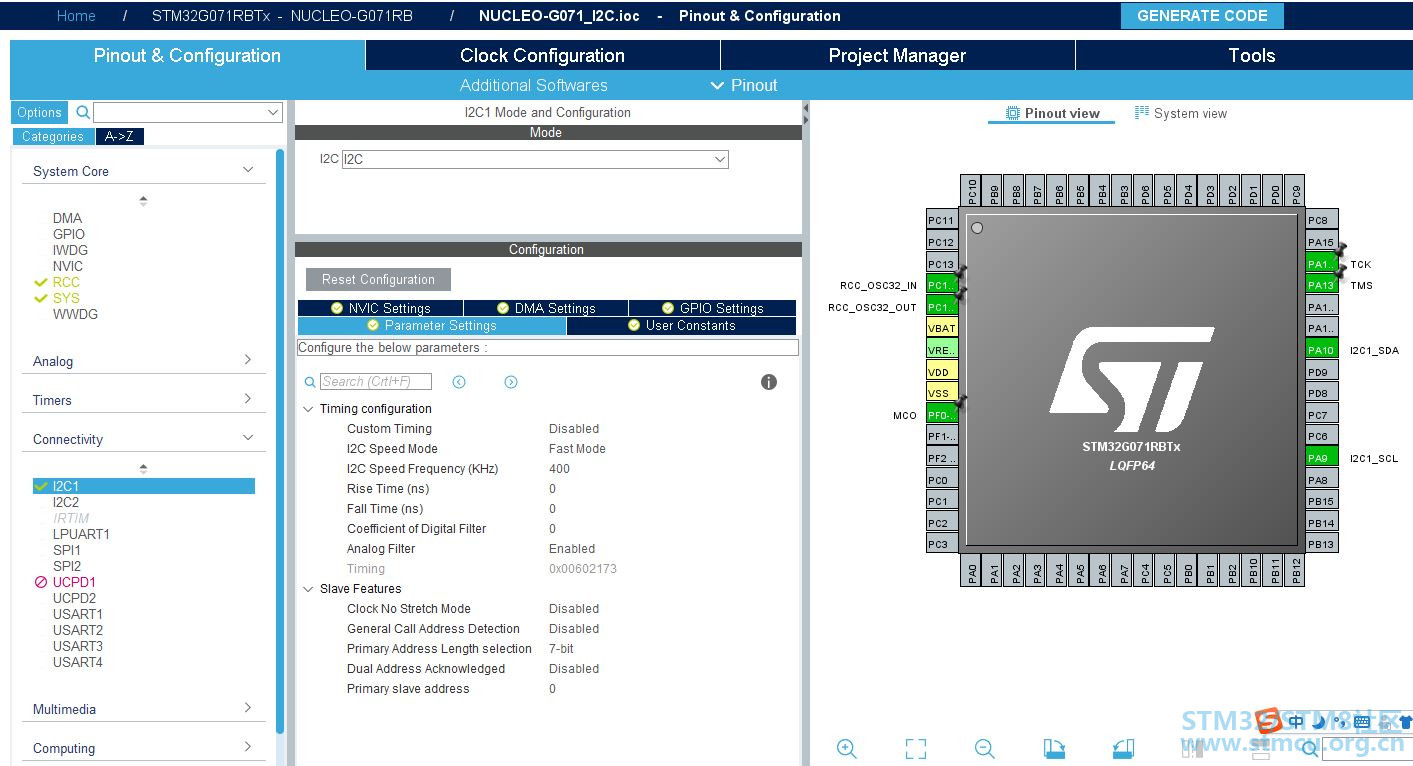Viewport: 1413px width, 766px height.
Task: Click pin PC13 on the chip
Action: 942,264
